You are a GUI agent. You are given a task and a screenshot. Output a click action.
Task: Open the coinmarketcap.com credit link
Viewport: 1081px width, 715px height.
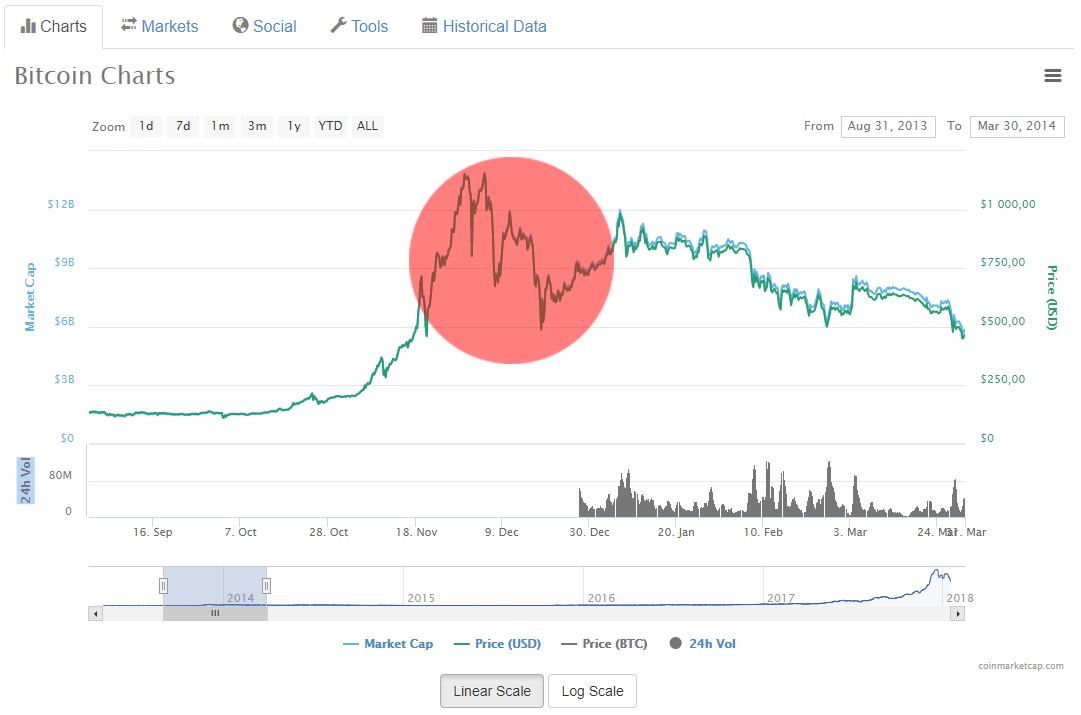click(x=1021, y=666)
